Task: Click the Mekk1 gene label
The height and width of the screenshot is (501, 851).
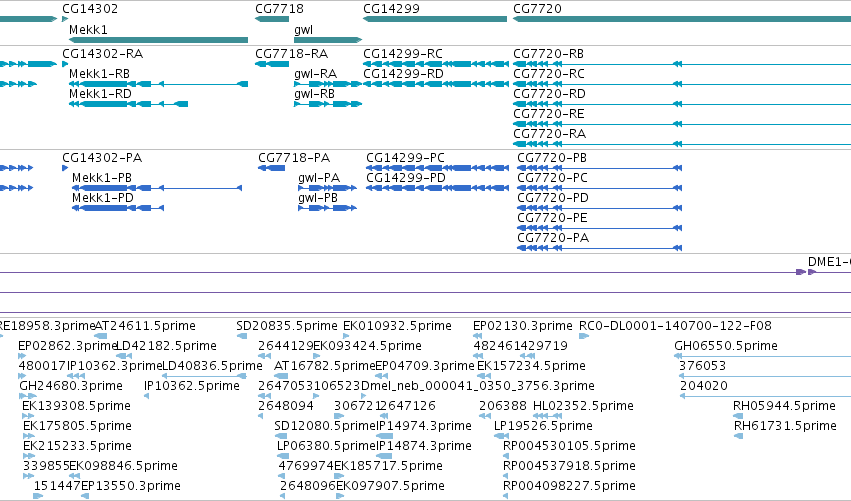Action: tap(88, 30)
